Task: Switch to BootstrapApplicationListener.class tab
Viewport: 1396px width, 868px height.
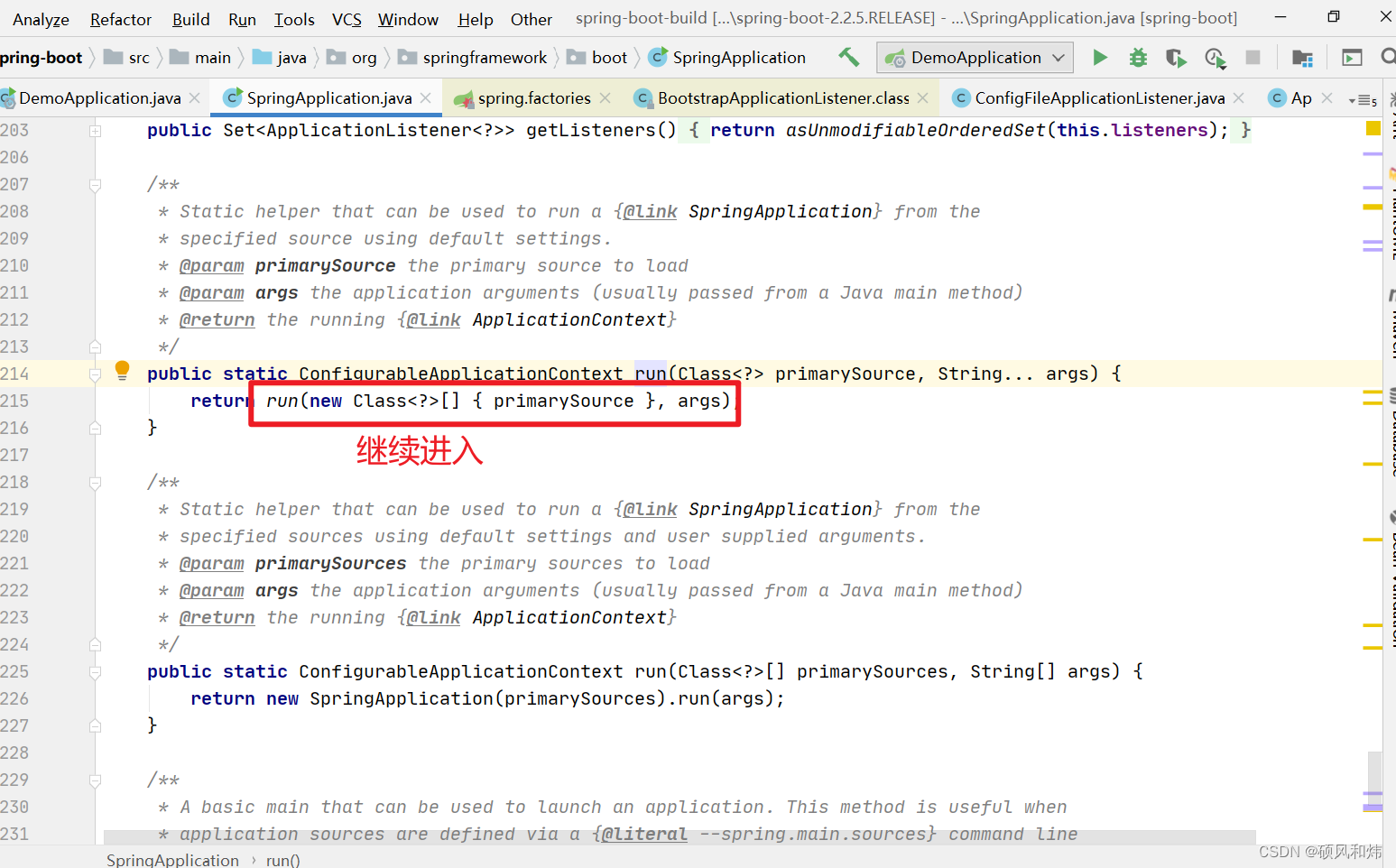Action: coord(783,97)
